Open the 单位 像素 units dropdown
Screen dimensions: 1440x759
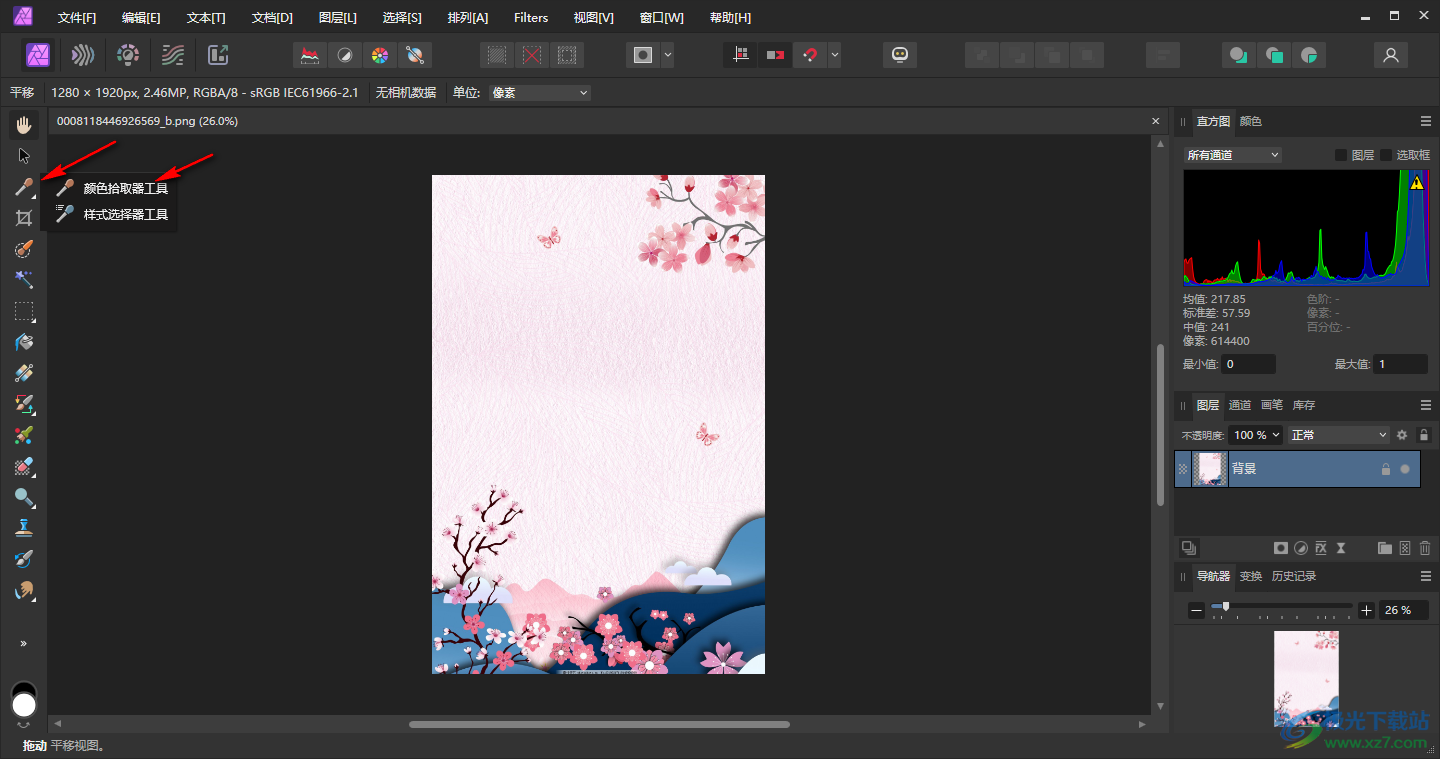(x=540, y=93)
